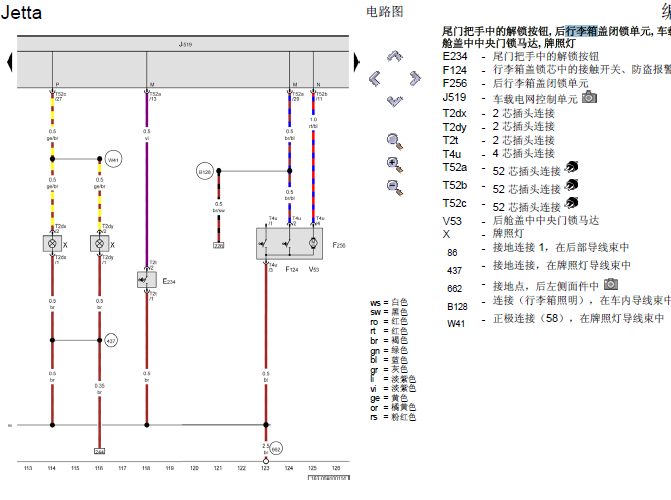Viewport: 671px width, 500px height.
Task: Click color legend entry rs = 粉红色
Action: click(393, 417)
